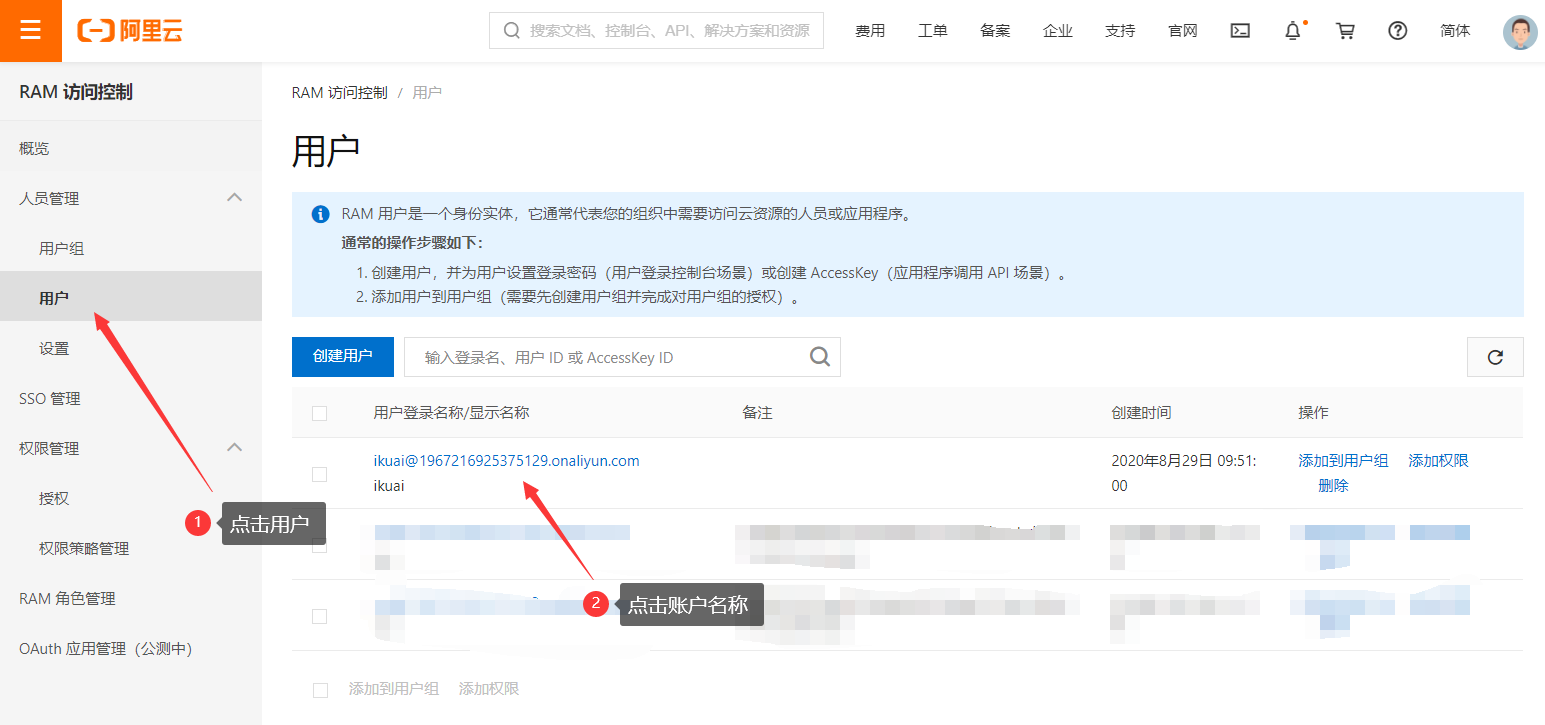1545x725 pixels.
Task: Open the 工单 menu
Action: pyautogui.click(x=933, y=31)
